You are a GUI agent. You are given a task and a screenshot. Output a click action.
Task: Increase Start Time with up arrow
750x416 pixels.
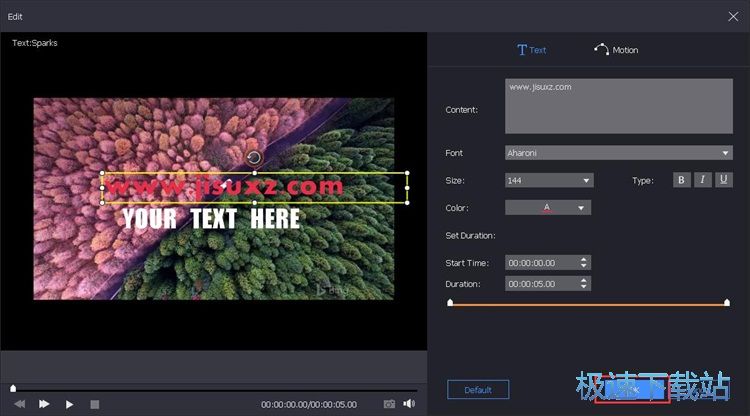pyautogui.click(x=584, y=260)
